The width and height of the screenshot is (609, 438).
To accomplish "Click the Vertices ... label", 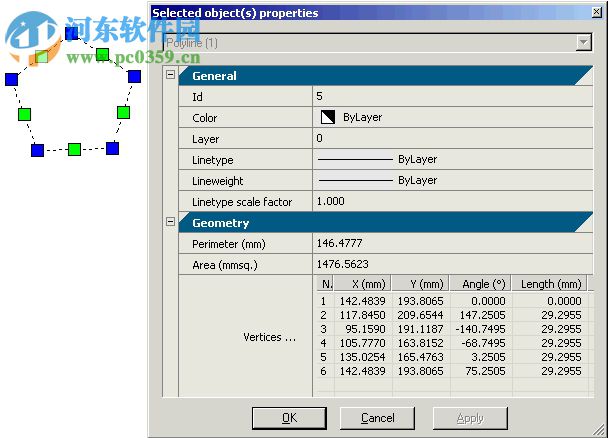I will 270,337.
